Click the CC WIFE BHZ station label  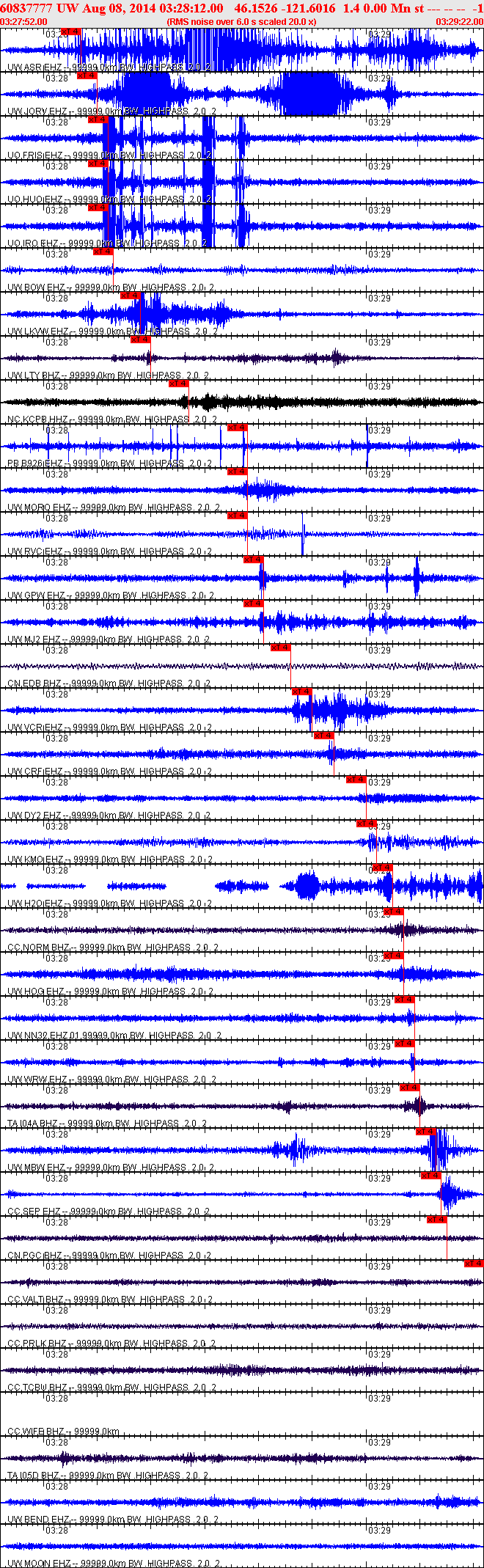36,1432
